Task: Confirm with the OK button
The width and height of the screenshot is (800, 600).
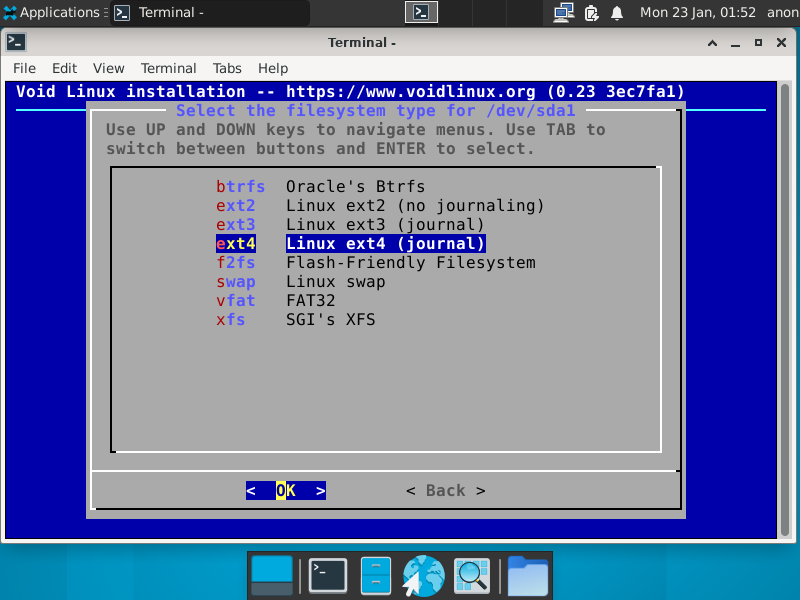Action: click(286, 491)
